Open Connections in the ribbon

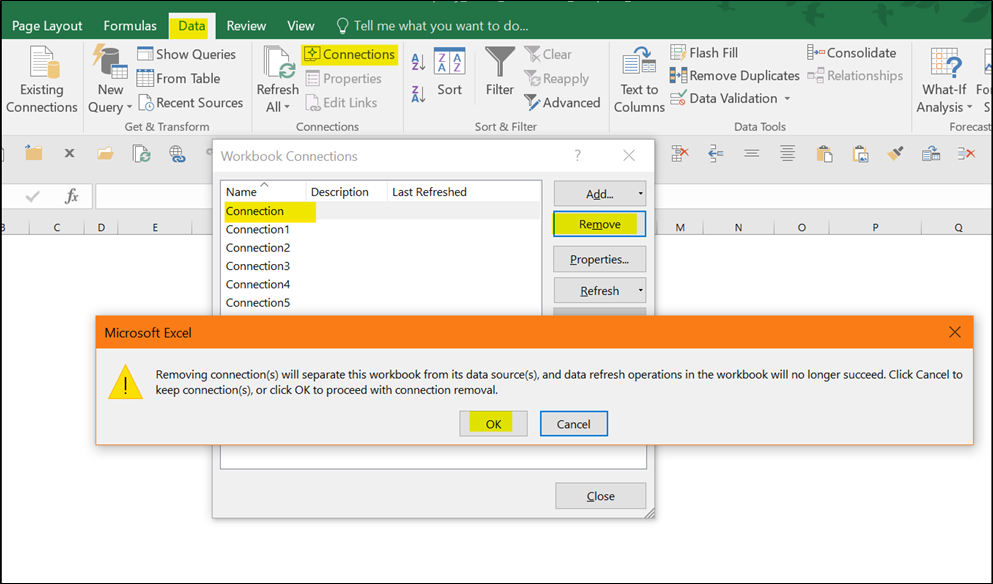[x=350, y=54]
